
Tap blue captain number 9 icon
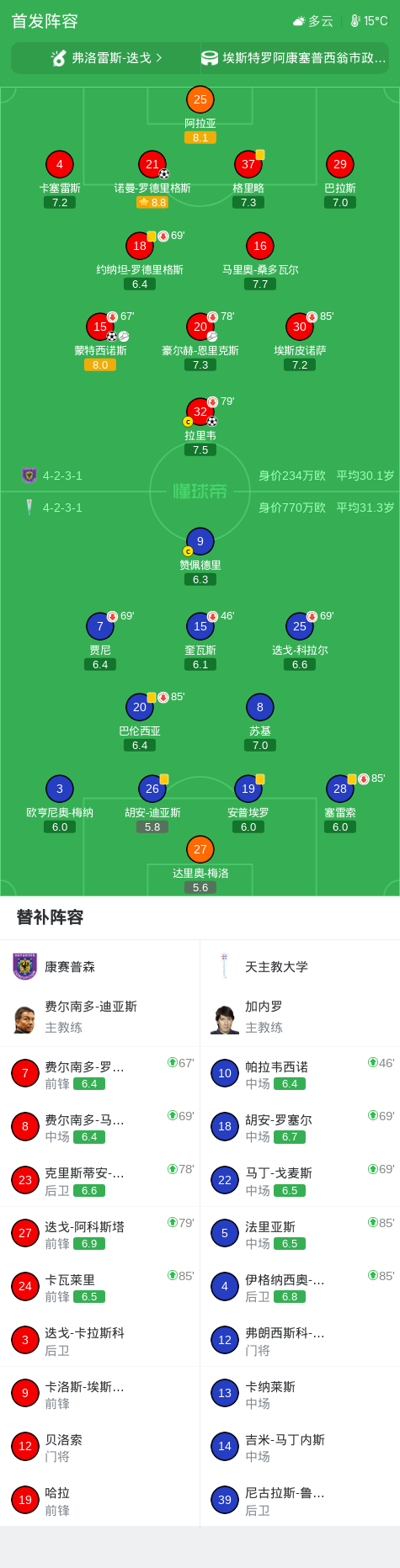pyautogui.click(x=200, y=541)
